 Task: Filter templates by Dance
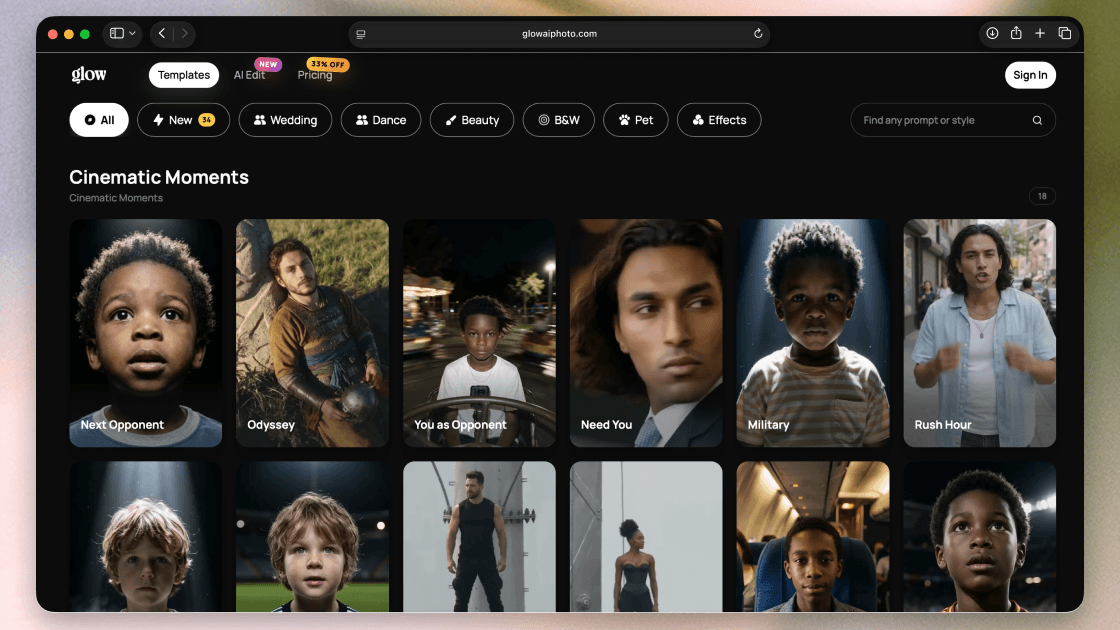point(381,120)
